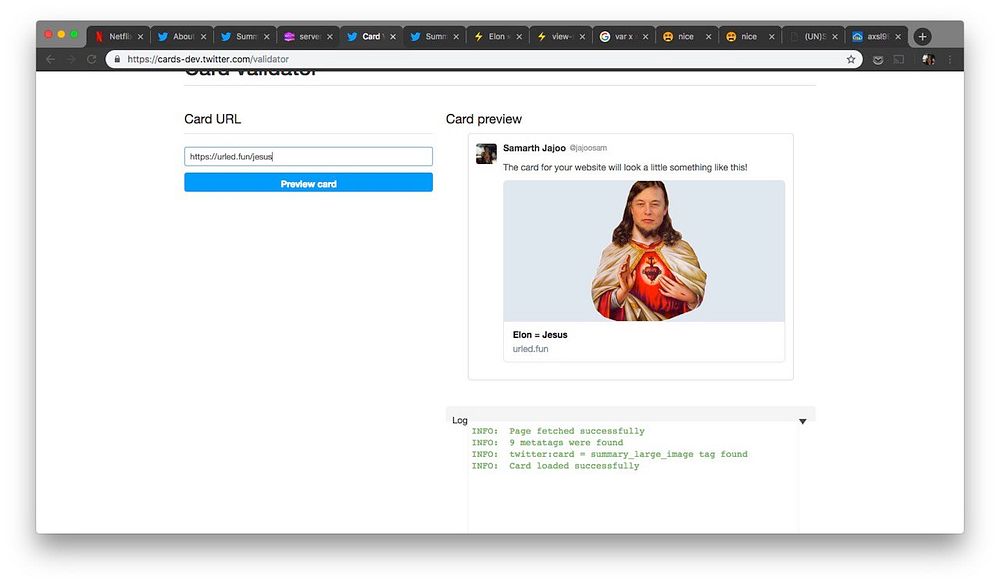The image size is (1000, 585).
Task: Click Samarth Jajoo's avatar picture
Action: pos(486,154)
